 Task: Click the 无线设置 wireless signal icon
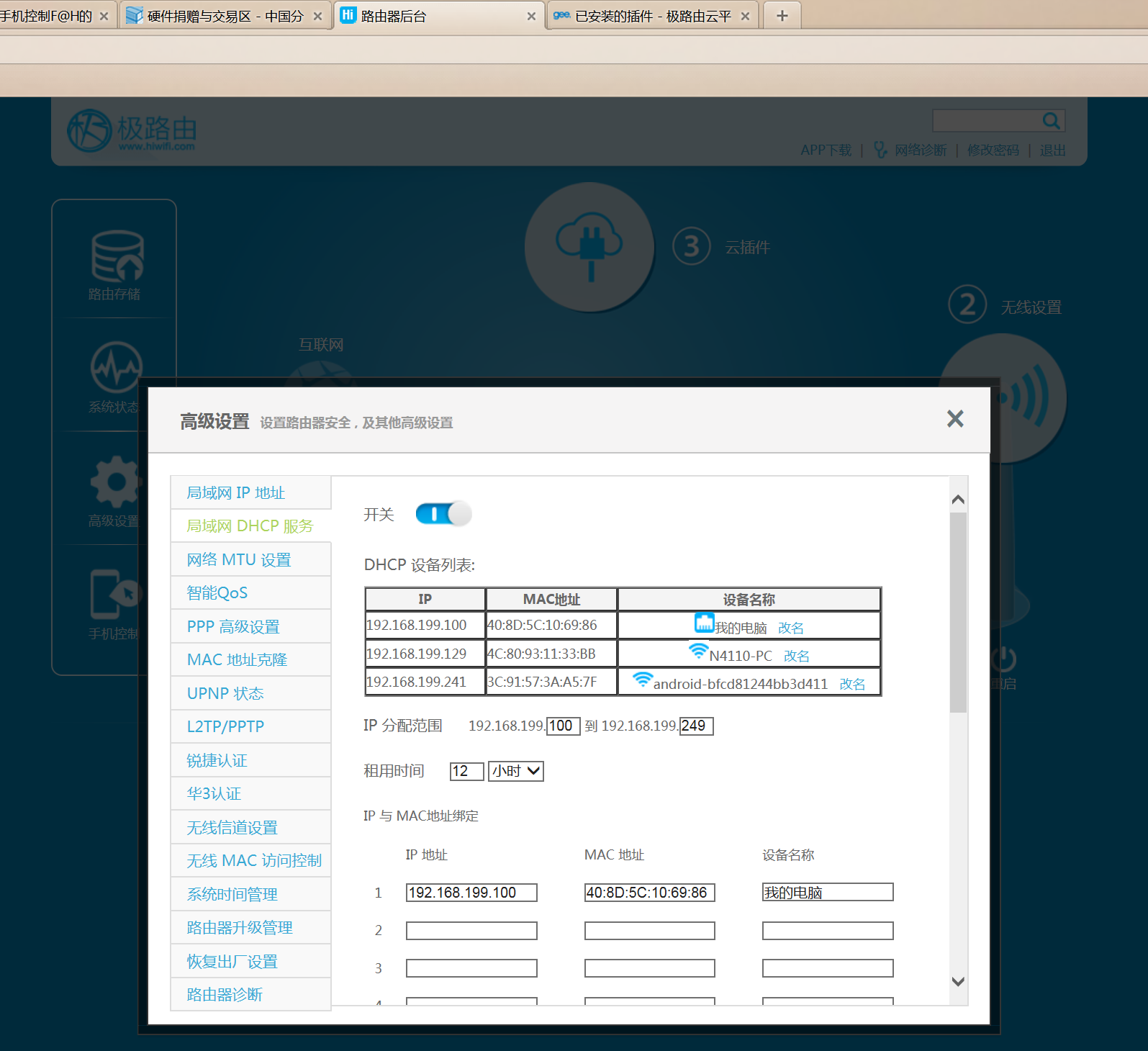click(1003, 398)
